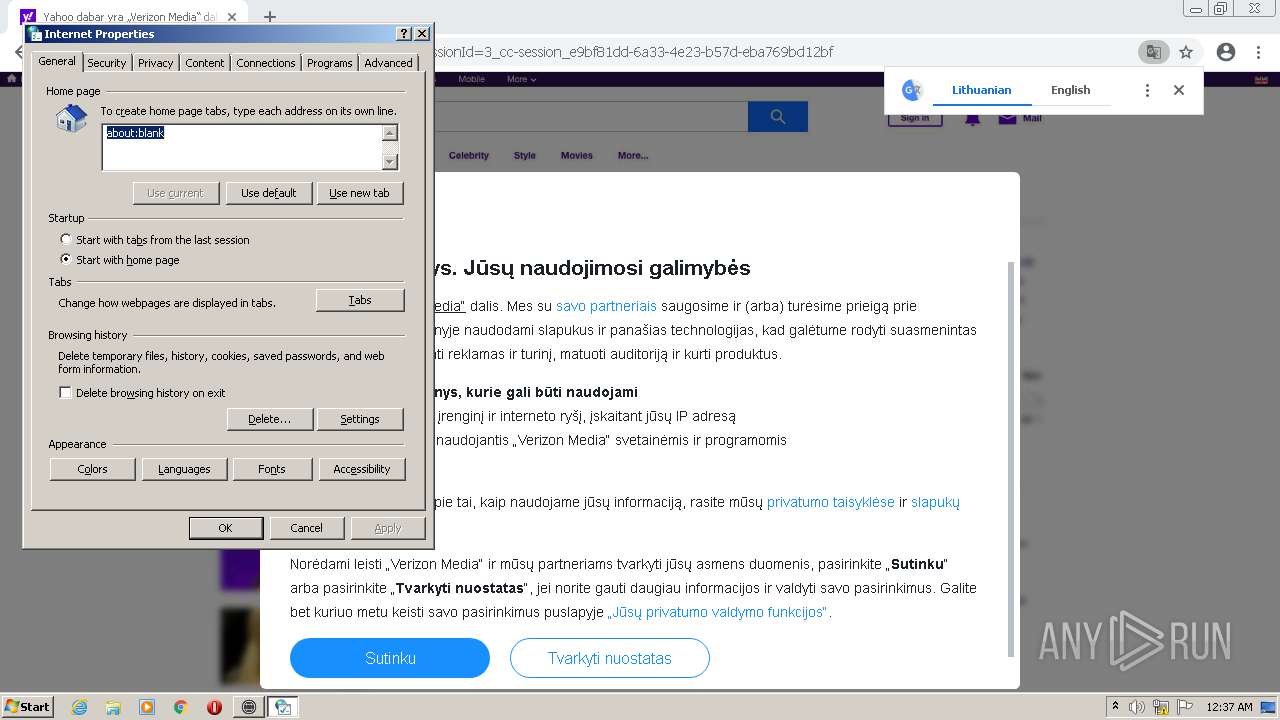Click Use default button

click(269, 193)
